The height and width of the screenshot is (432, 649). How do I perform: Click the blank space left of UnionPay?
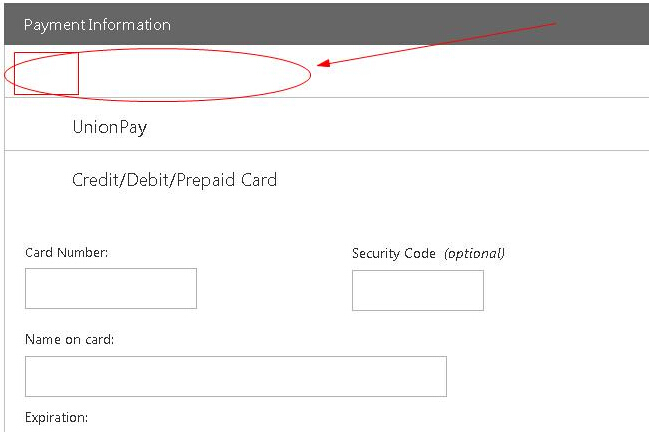coord(38,128)
